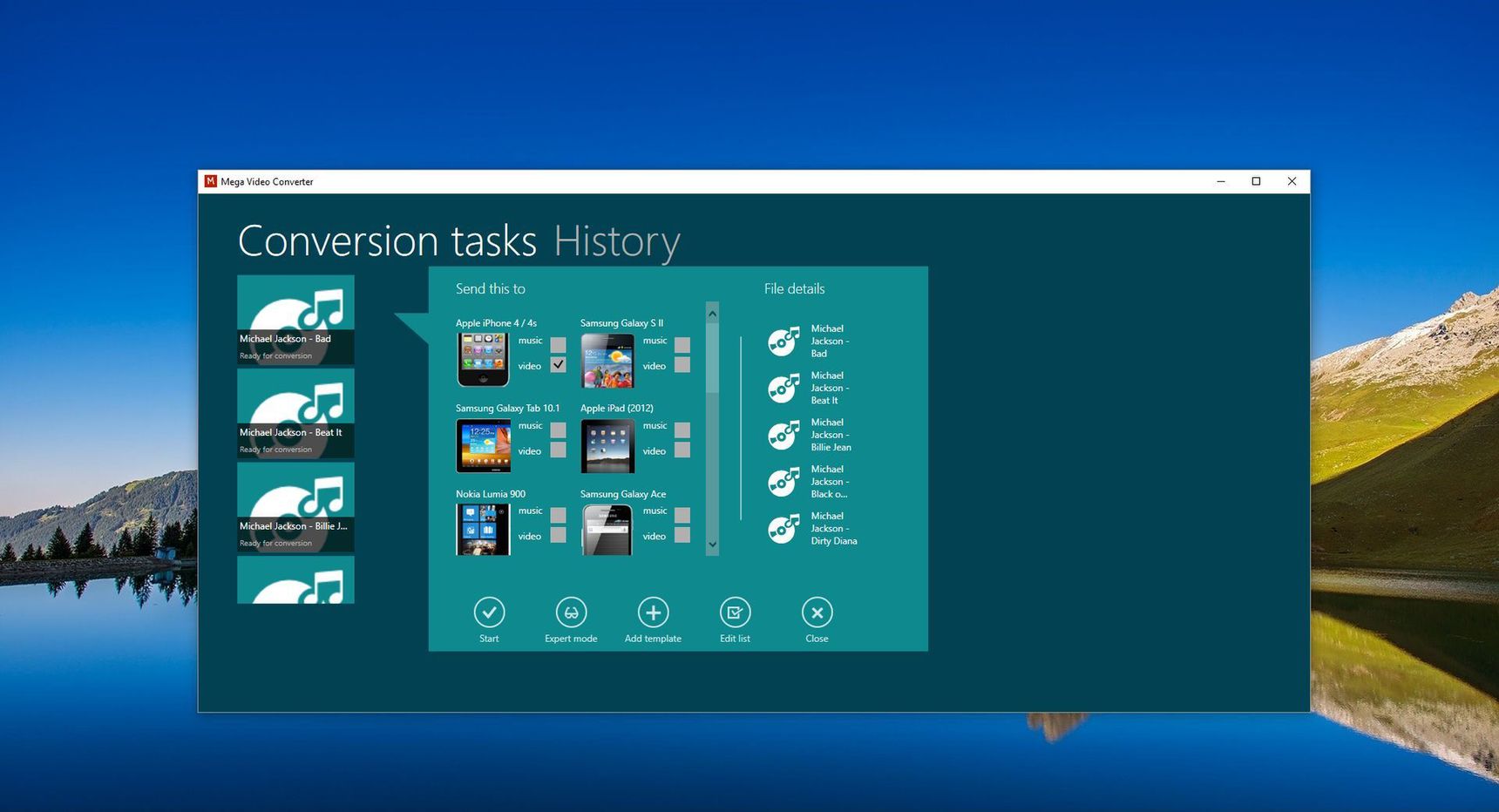Click the Mega Video Converter app icon
Screen dimensions: 1499x812
pyautogui.click(x=210, y=181)
